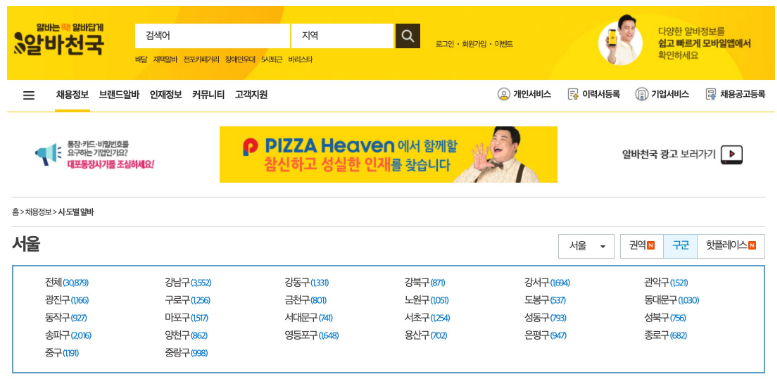Click the magnifier search button
The width and height of the screenshot is (777, 391).
tap(407, 36)
